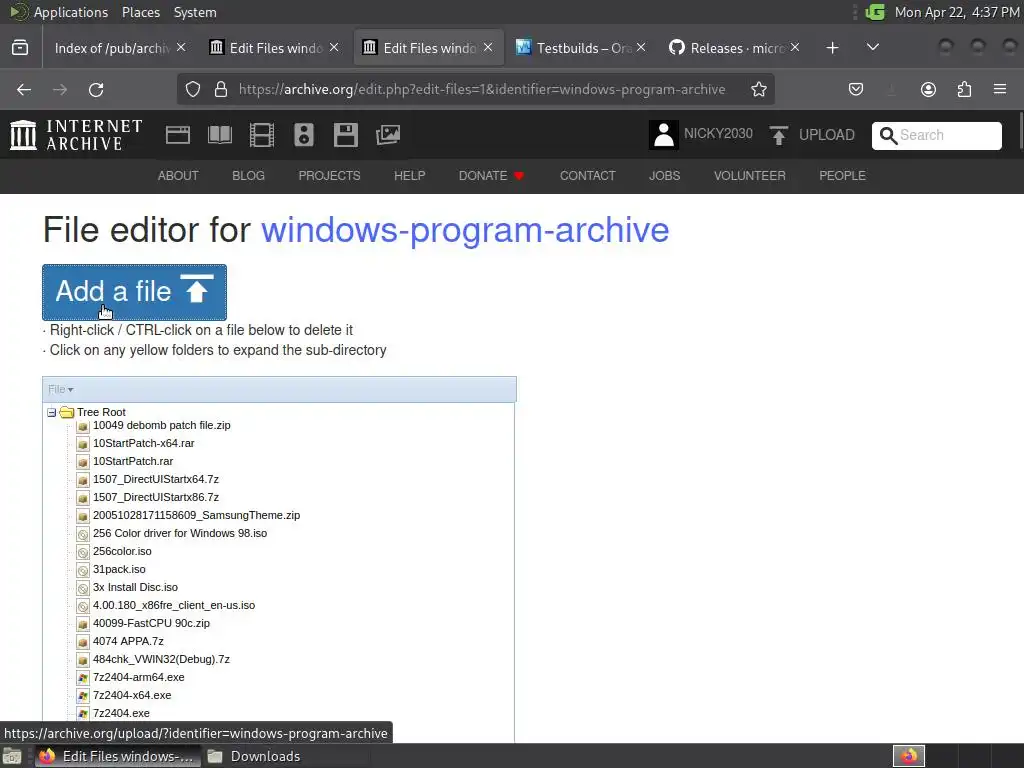Select 3x Install Disc.iso
The height and width of the screenshot is (768, 1024).
135,588
